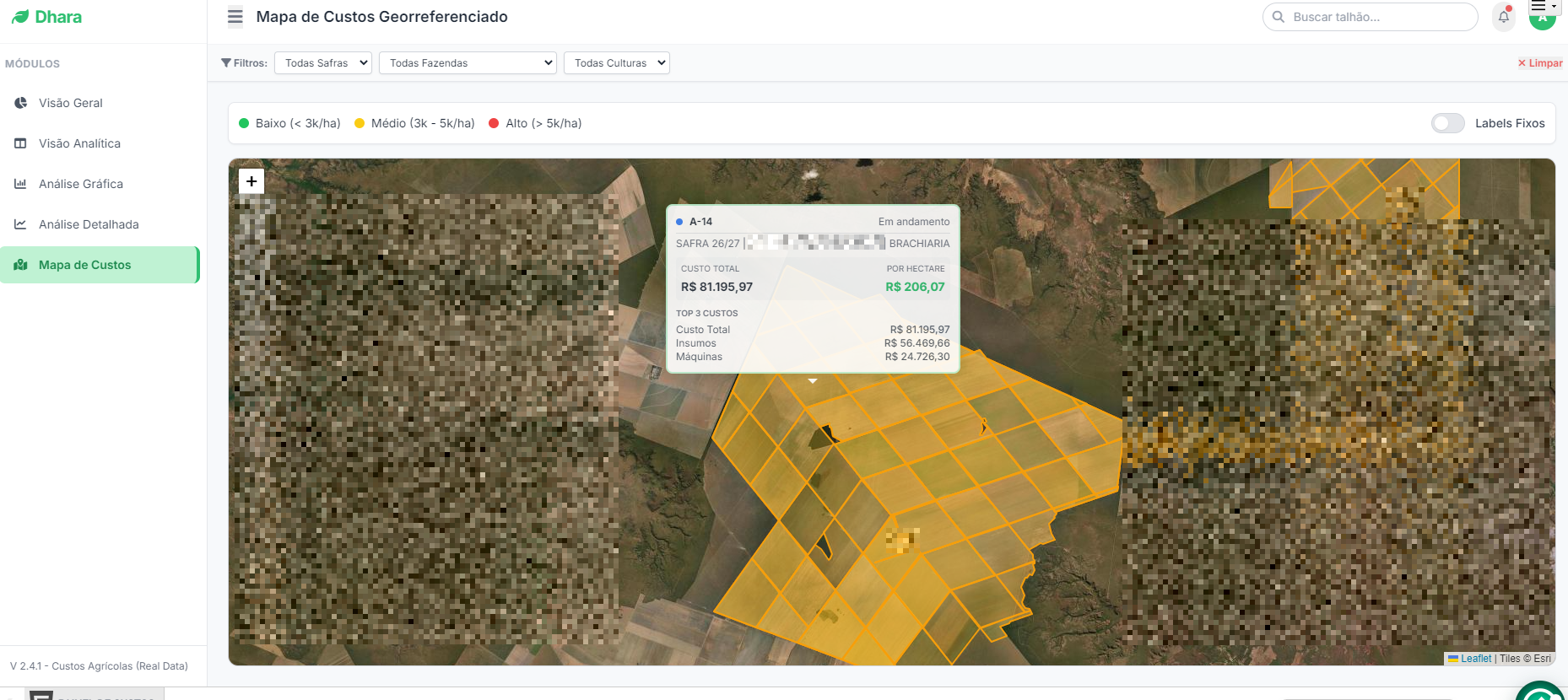Click the Insumos cost row label
Image resolution: width=1568 pixels, height=700 pixels.
pyautogui.click(x=696, y=343)
